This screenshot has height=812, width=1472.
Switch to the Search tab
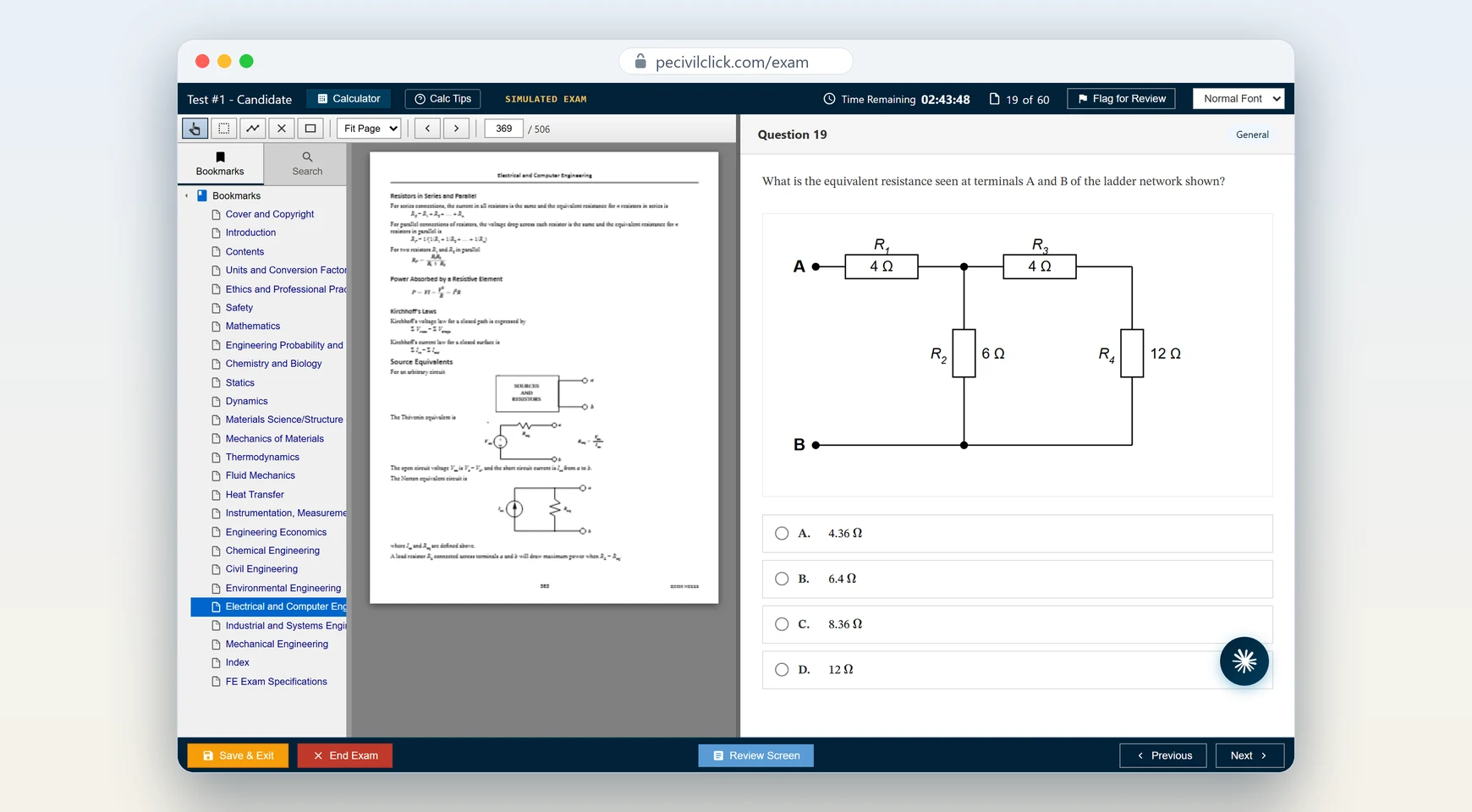coord(307,164)
